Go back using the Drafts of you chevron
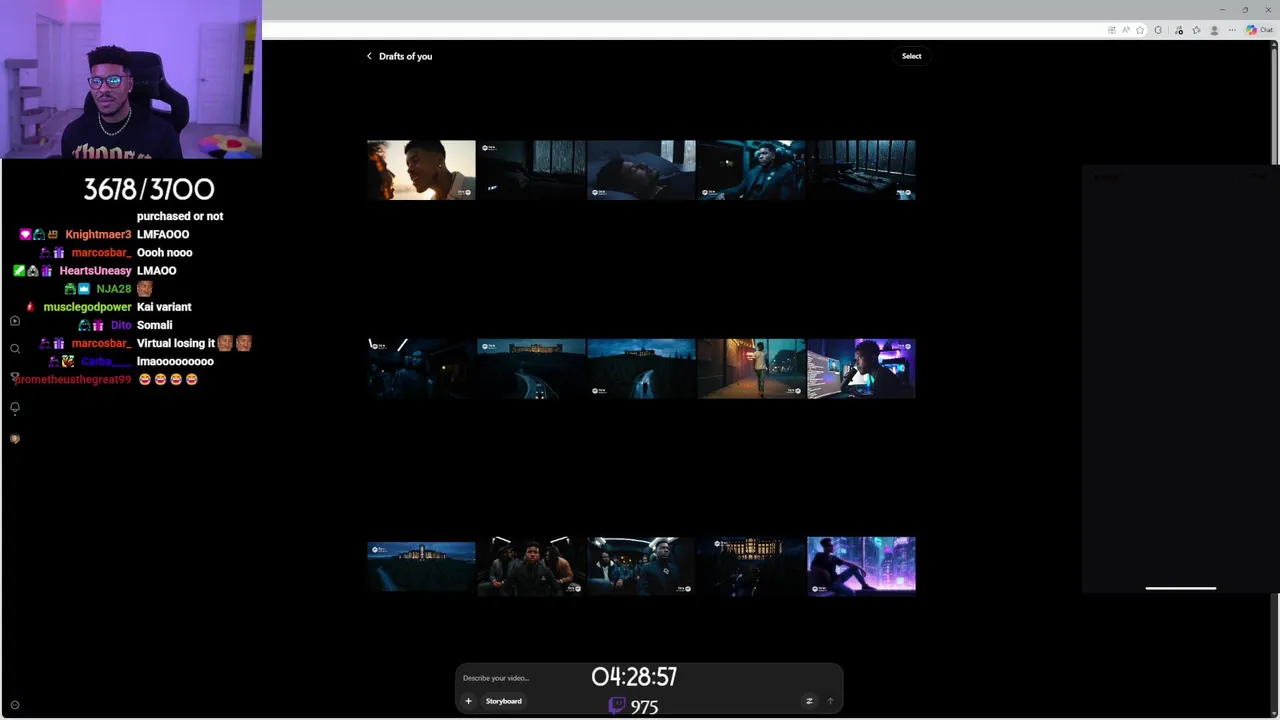 pos(369,56)
